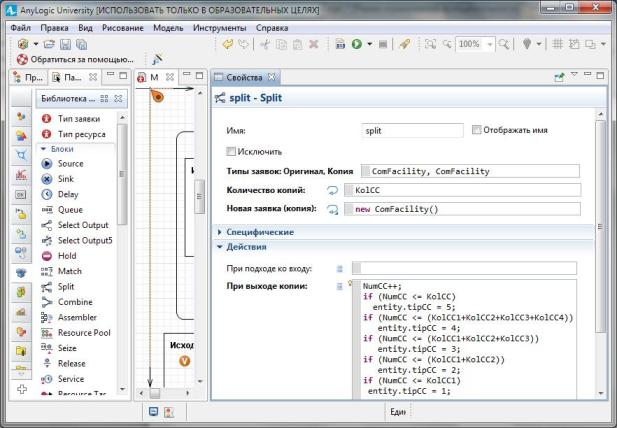Click the Zoom to fit icon

430,44
